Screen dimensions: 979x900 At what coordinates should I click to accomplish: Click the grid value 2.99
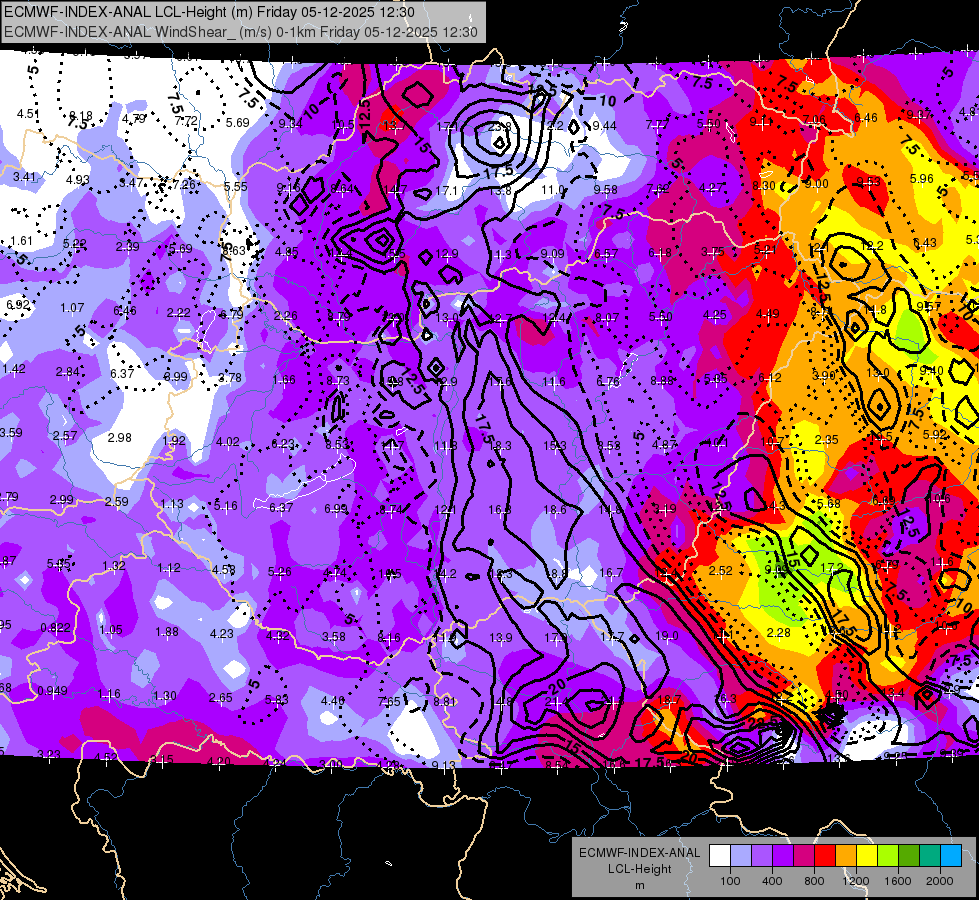[x=62, y=500]
